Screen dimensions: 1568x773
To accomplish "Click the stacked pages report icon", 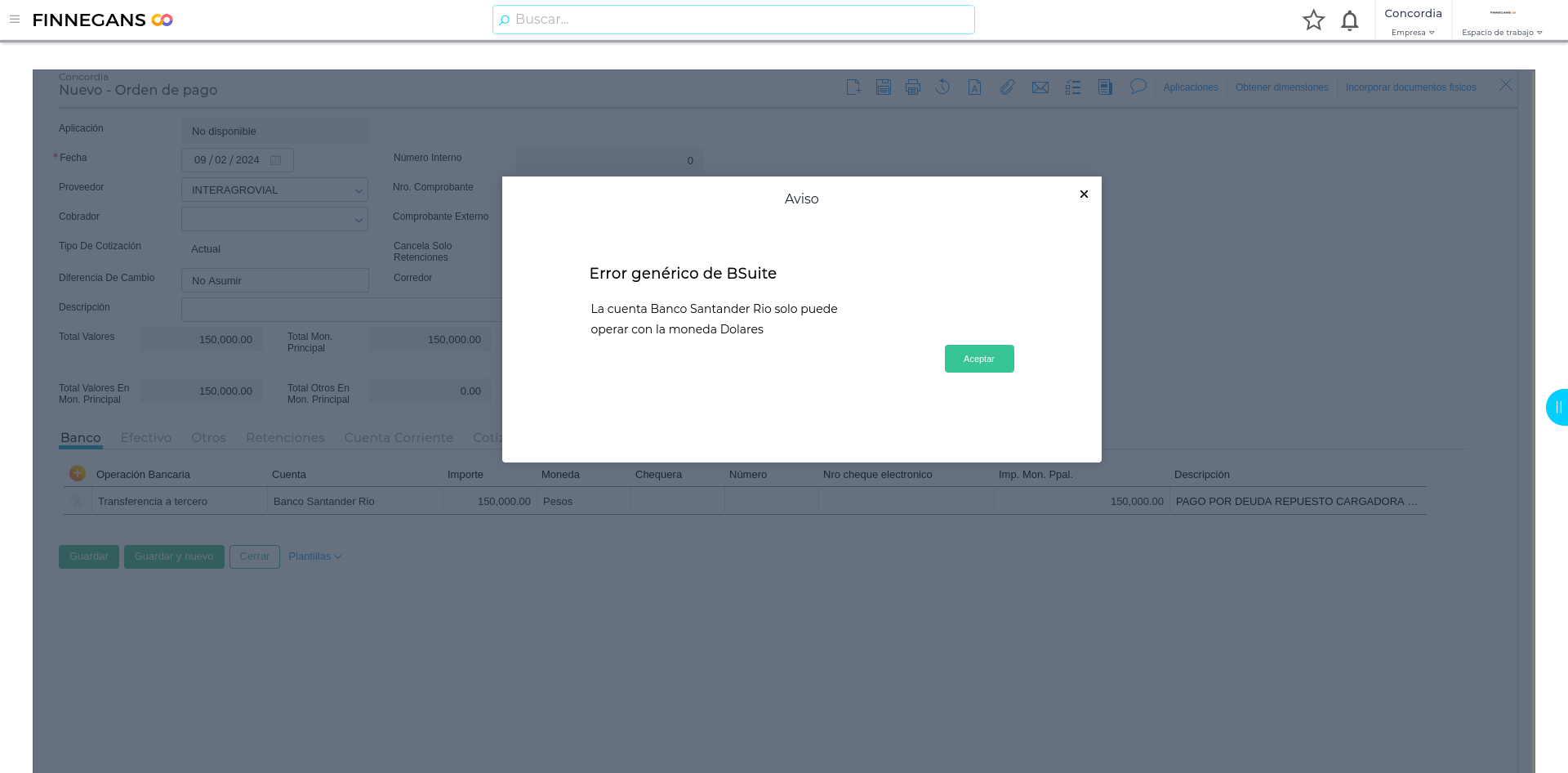I will tap(1105, 87).
